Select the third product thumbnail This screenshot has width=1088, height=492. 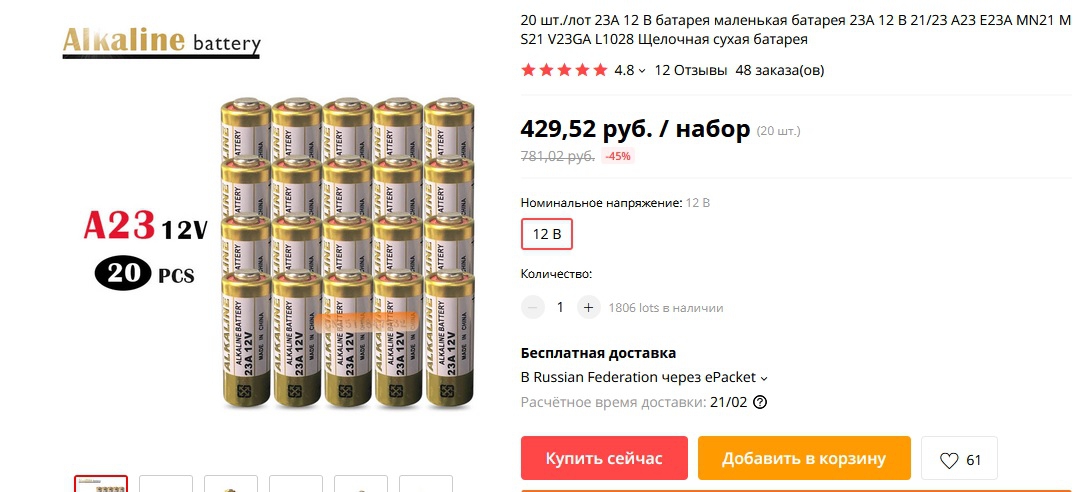point(231,484)
